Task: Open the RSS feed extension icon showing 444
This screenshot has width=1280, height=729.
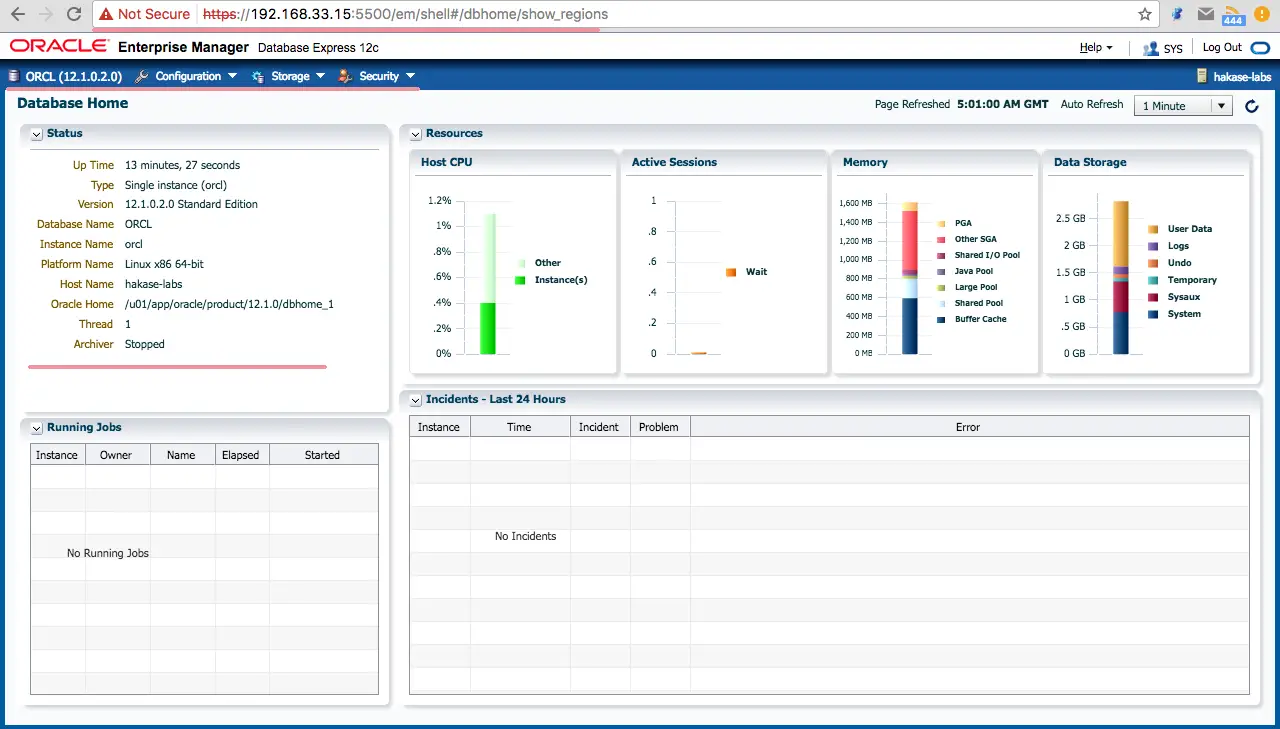Action: (1233, 15)
